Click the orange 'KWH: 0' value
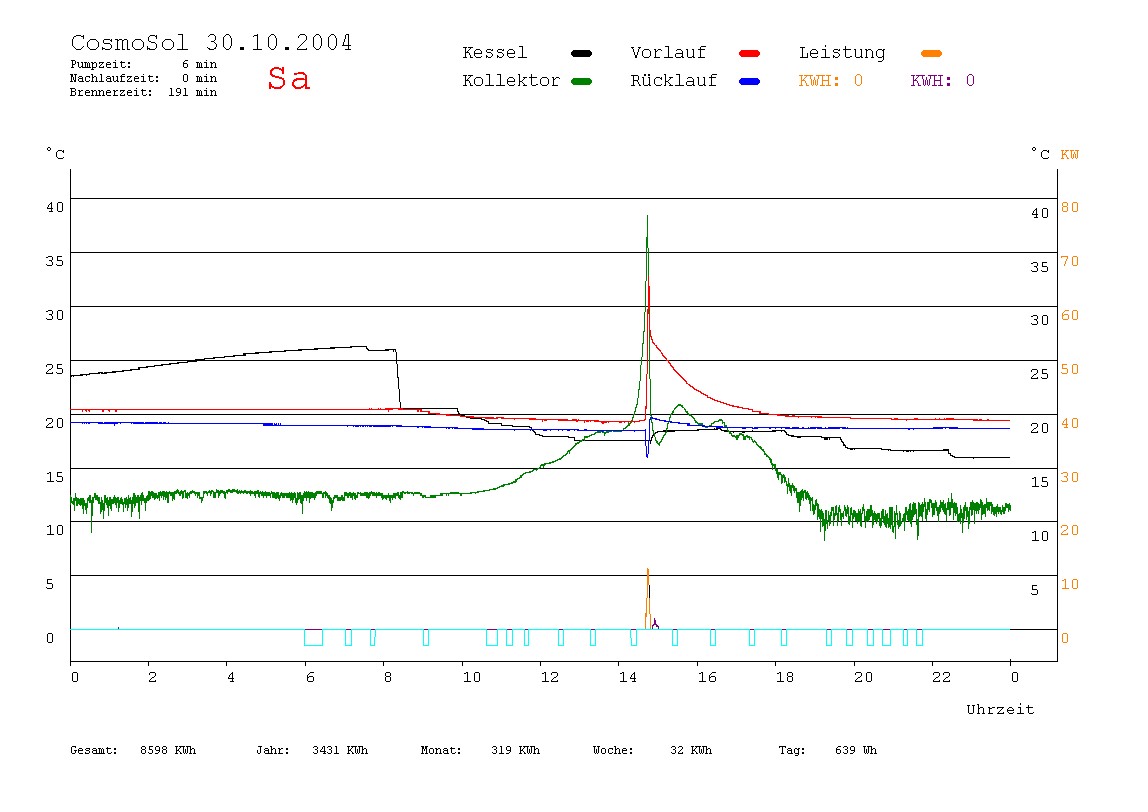 pos(831,81)
